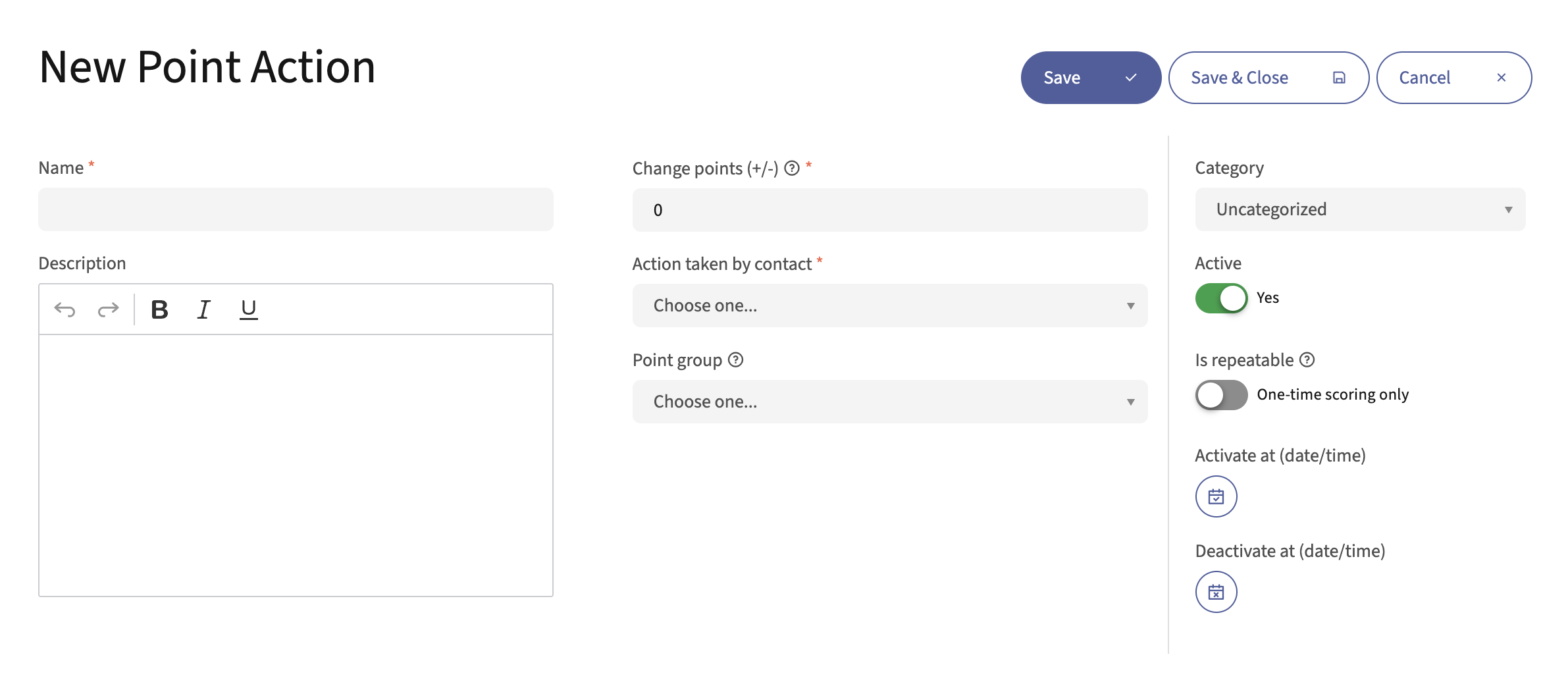
Task: Open the Point group dropdown
Action: point(889,402)
